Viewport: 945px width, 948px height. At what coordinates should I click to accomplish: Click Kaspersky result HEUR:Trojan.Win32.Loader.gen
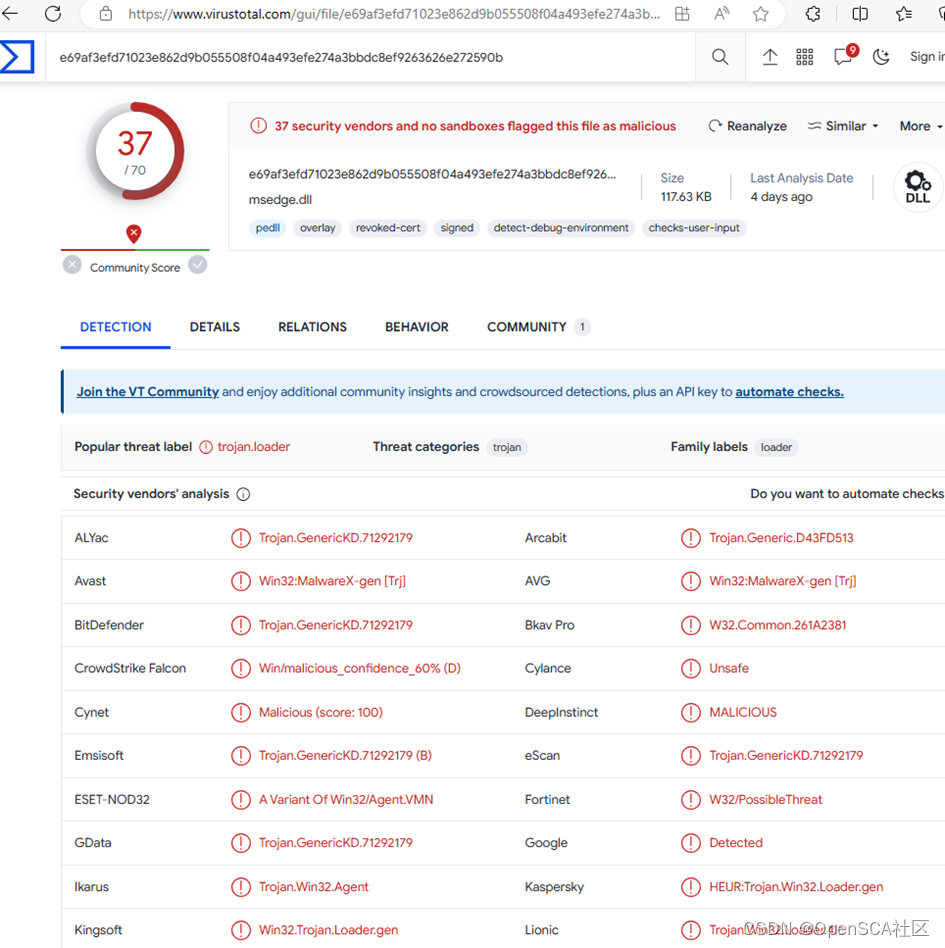796,887
